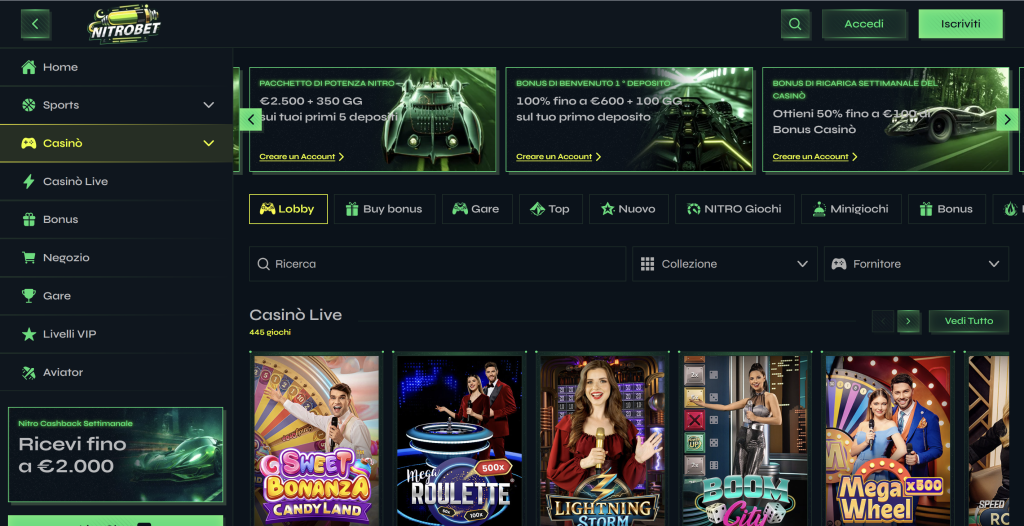Click the Negozio shopping cart icon
Viewport: 1024px width, 526px height.
pyautogui.click(x=28, y=257)
